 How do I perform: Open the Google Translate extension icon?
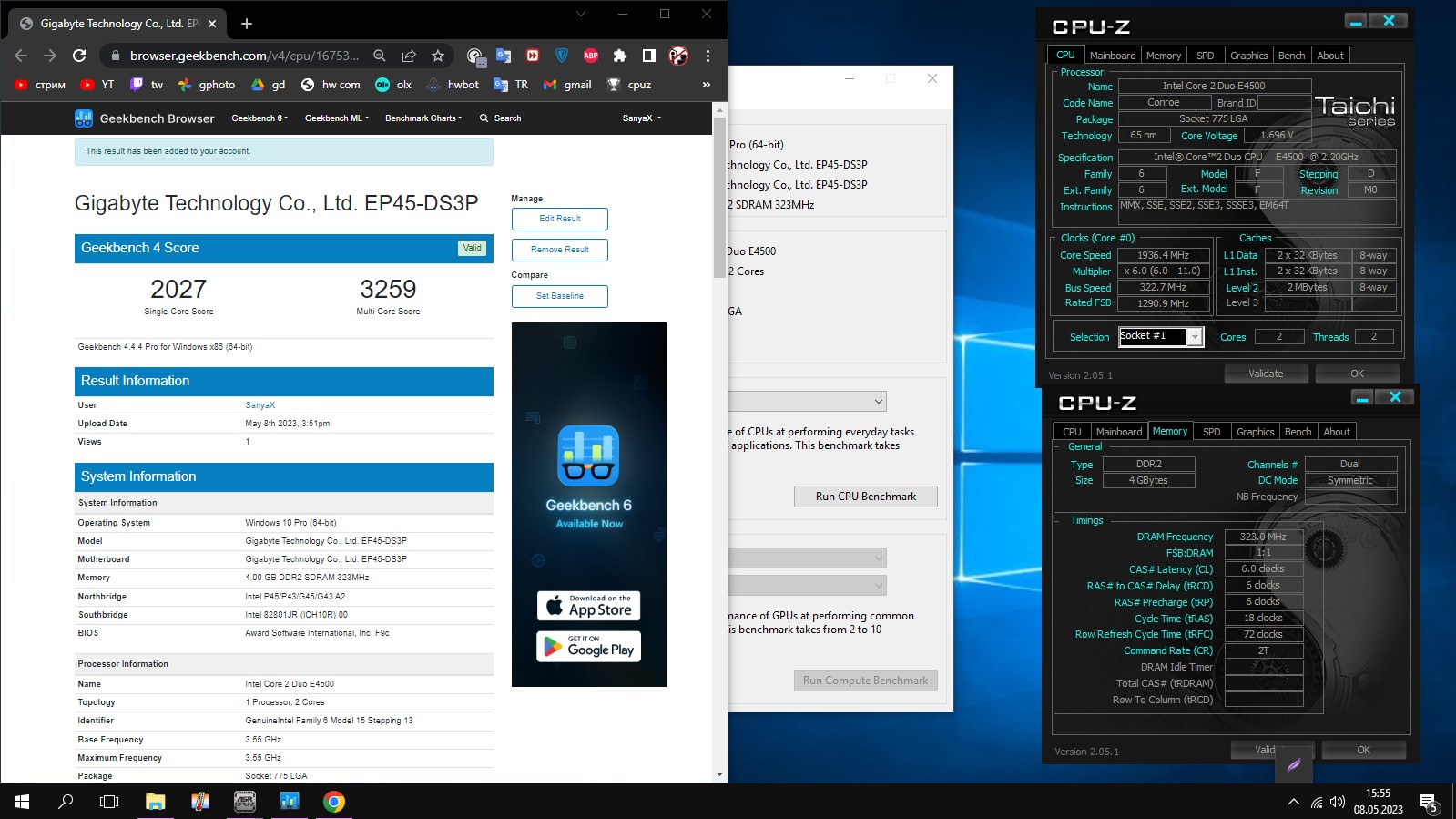coord(504,56)
